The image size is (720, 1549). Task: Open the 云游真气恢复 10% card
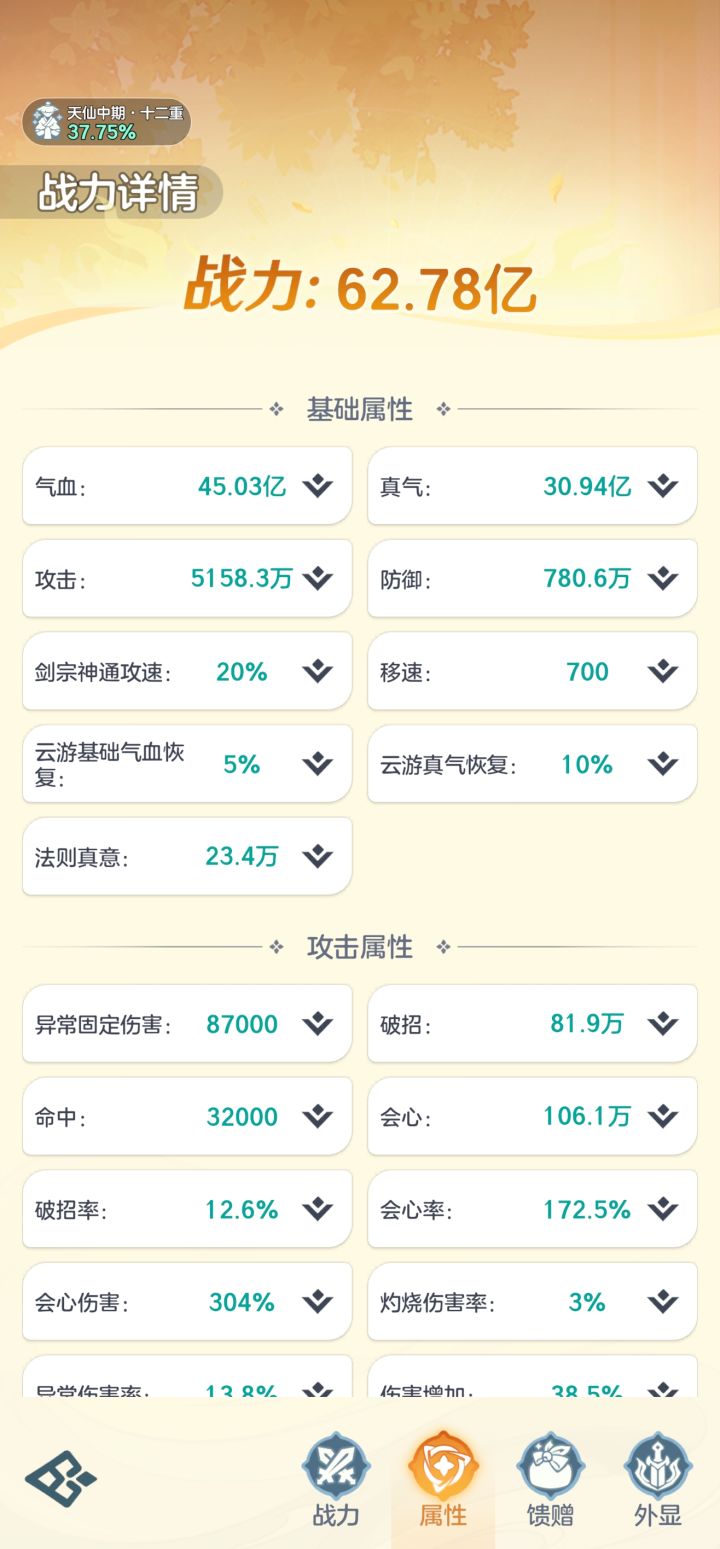pyautogui.click(x=532, y=764)
